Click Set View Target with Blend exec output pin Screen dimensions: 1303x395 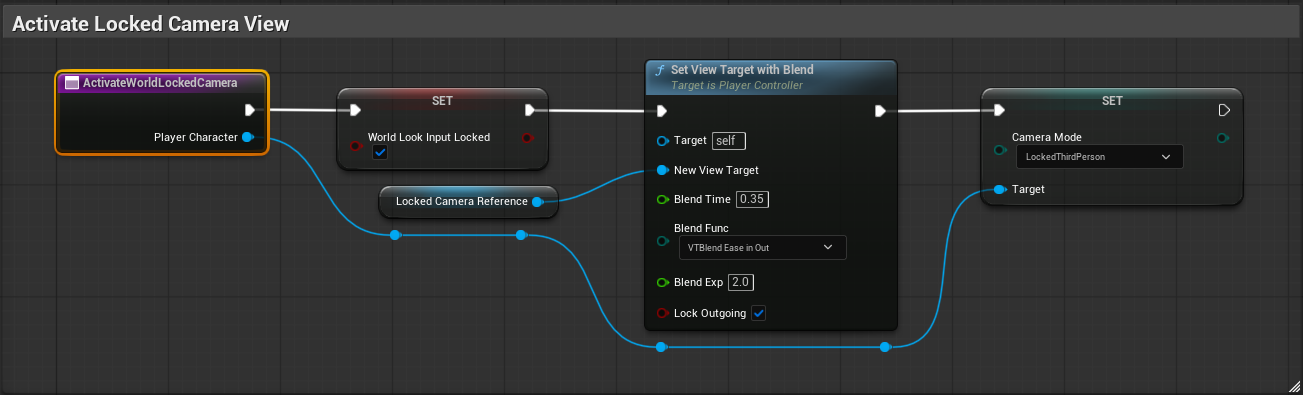click(880, 111)
